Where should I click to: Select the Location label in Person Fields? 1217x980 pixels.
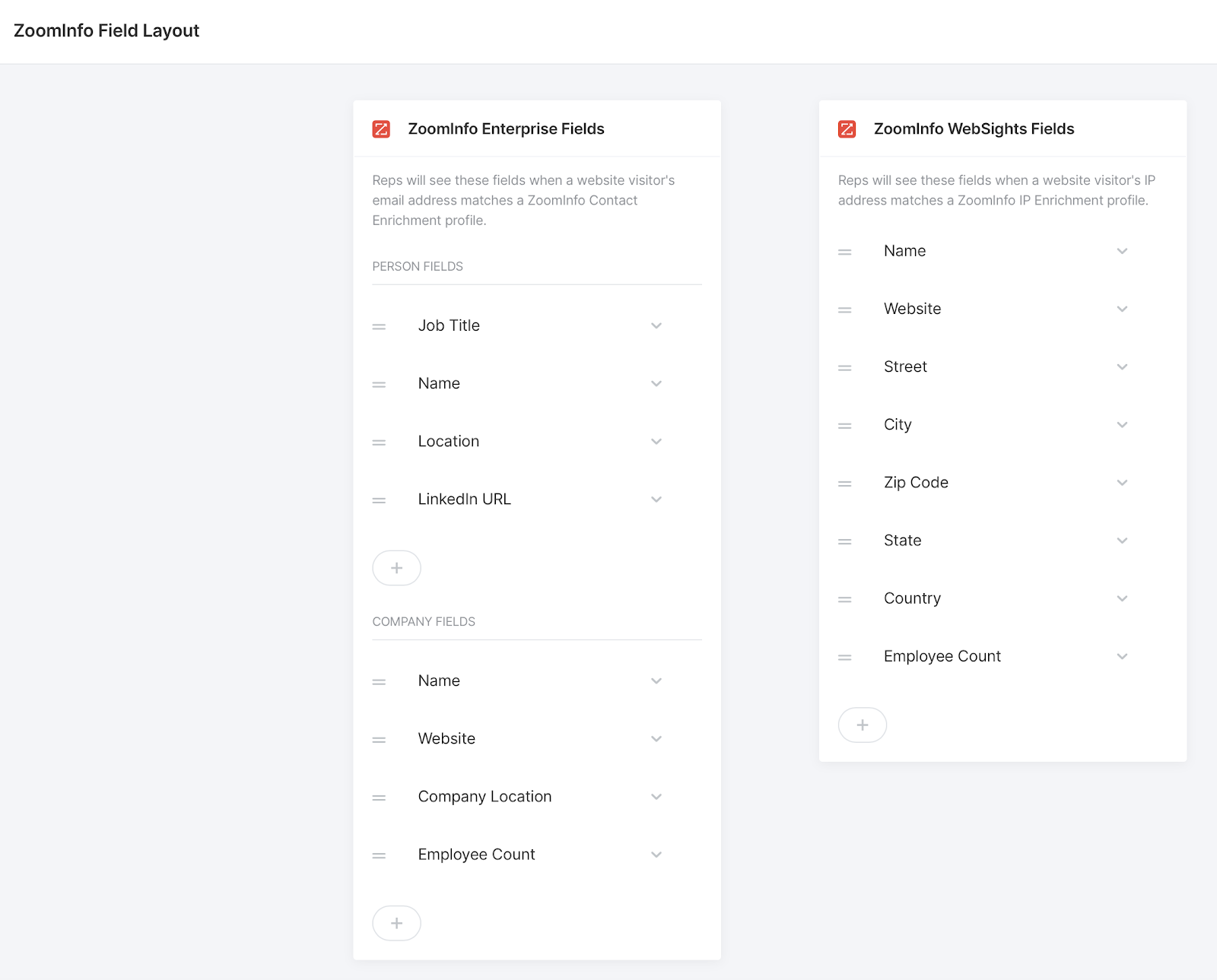click(449, 441)
